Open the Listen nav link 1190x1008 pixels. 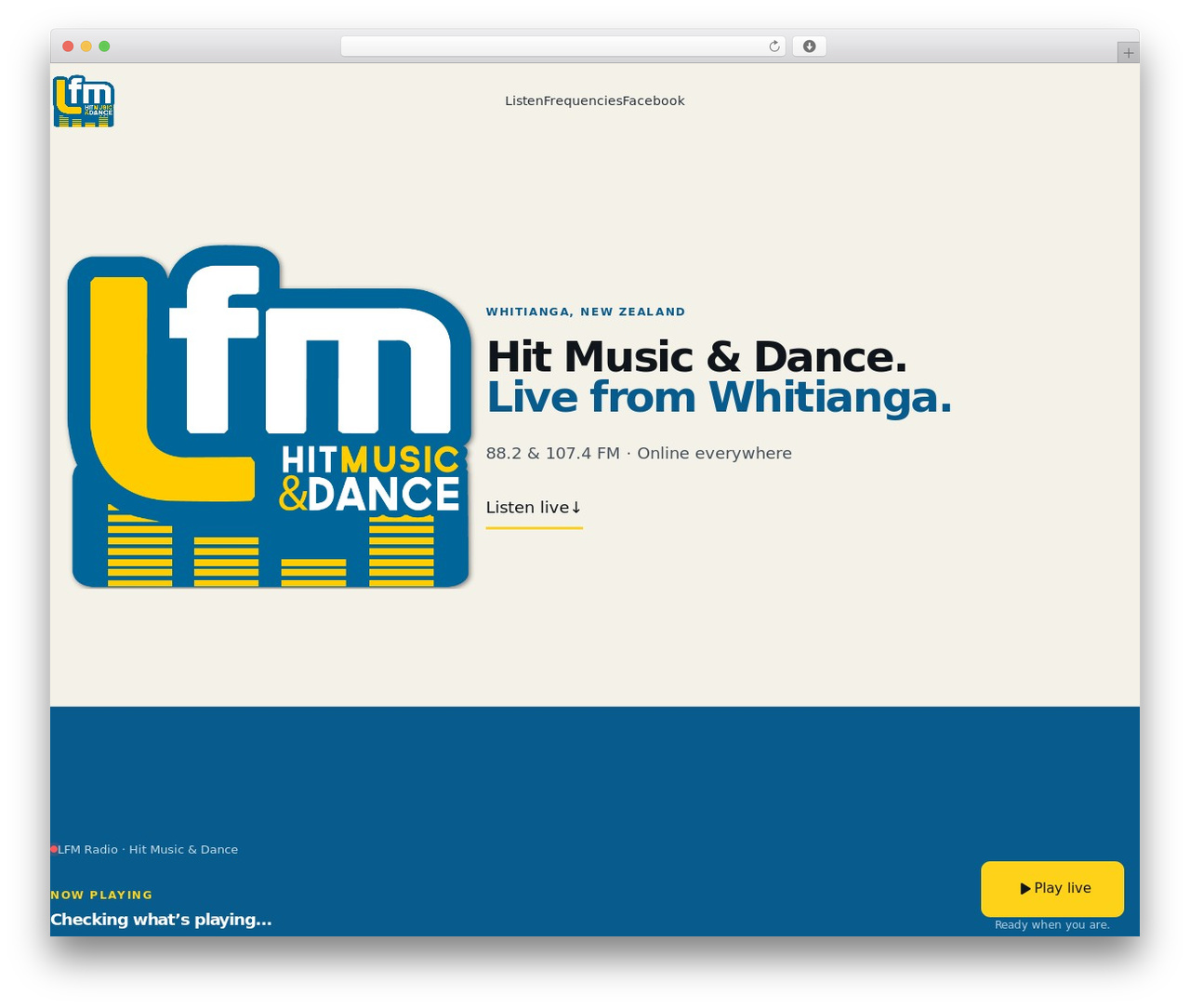(x=524, y=100)
